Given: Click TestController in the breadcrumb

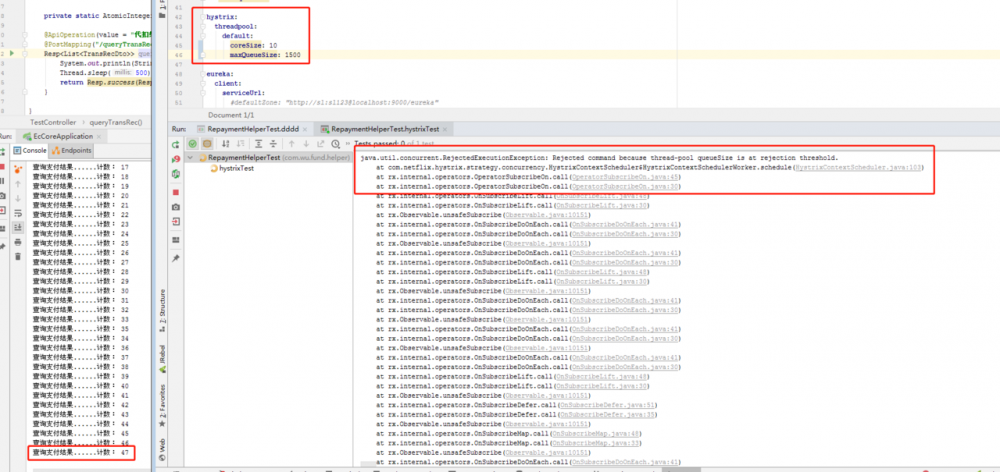Looking at the screenshot, I should tap(53, 122).
